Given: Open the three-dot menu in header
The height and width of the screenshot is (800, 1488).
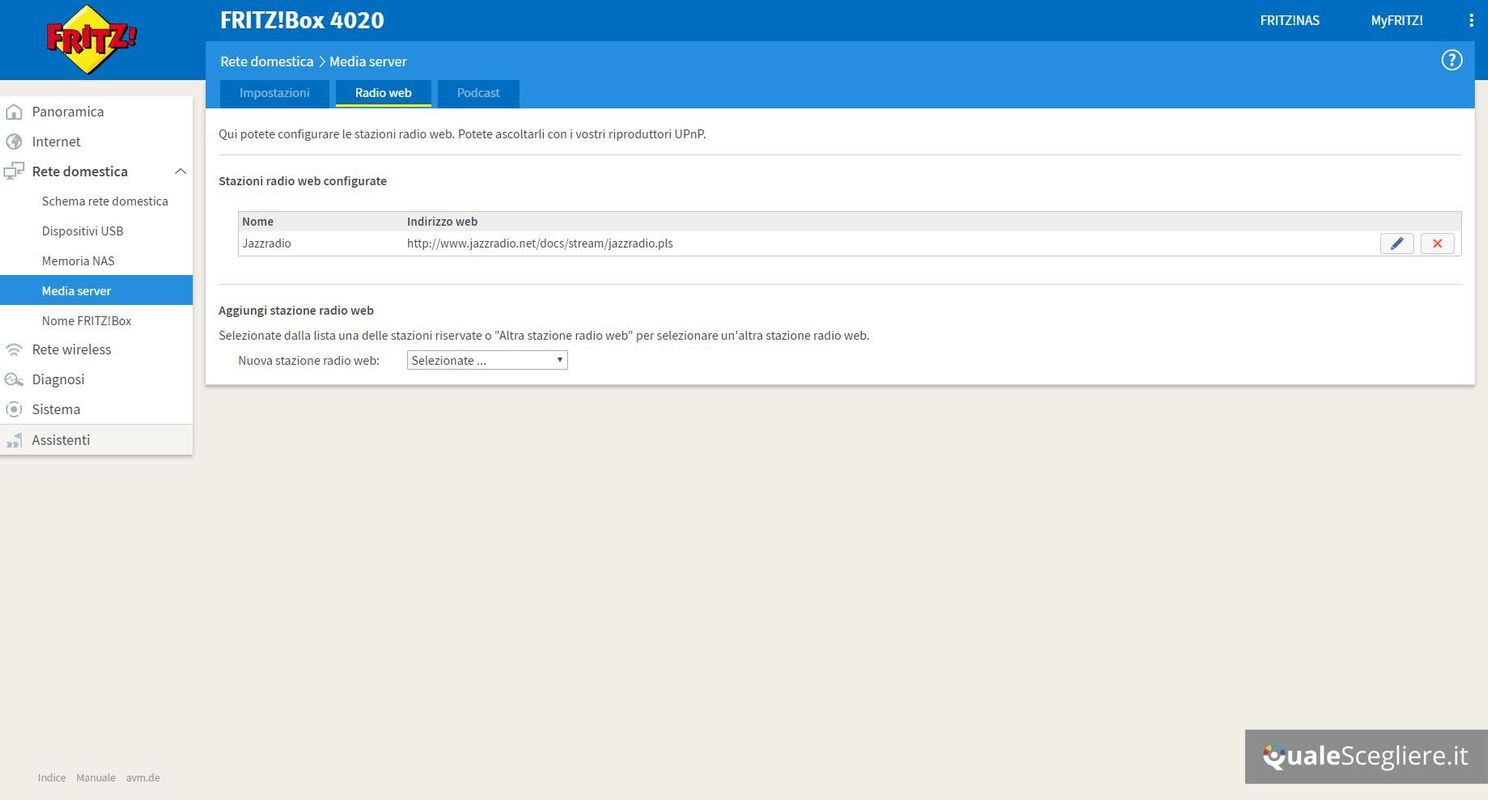Looking at the screenshot, I should pyautogui.click(x=1470, y=20).
